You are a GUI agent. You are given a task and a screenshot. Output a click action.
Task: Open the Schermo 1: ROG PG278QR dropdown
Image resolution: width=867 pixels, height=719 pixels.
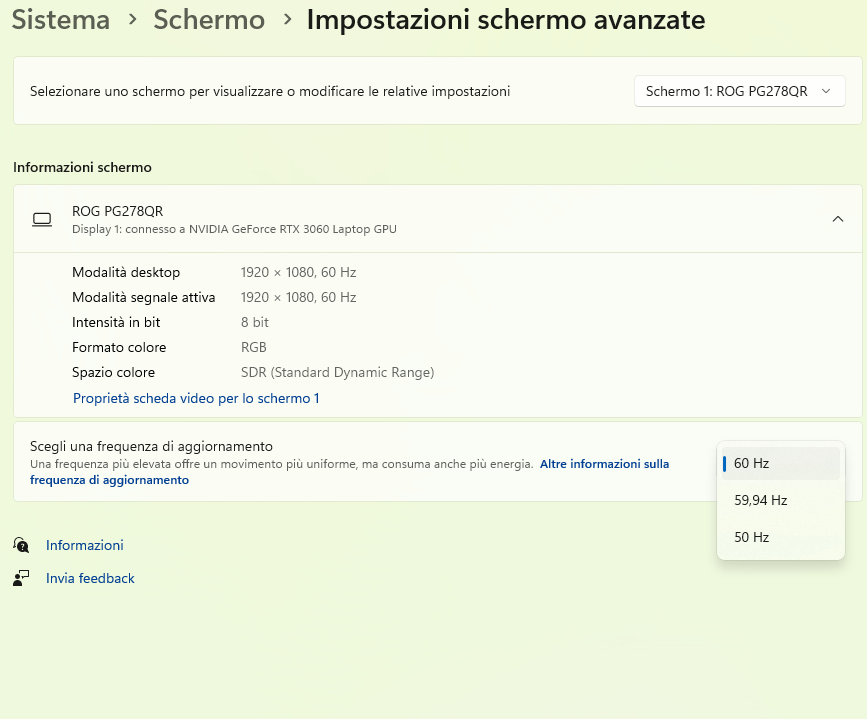pos(739,91)
